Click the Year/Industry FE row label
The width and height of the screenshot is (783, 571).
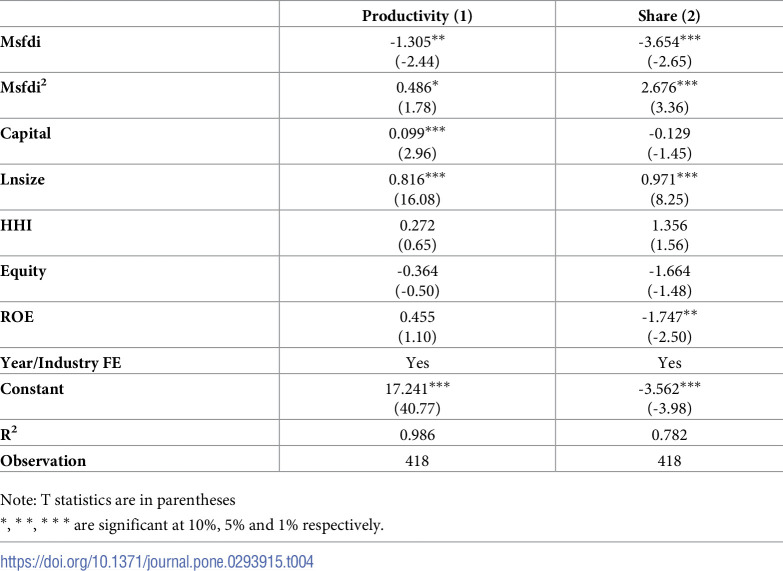60,363
